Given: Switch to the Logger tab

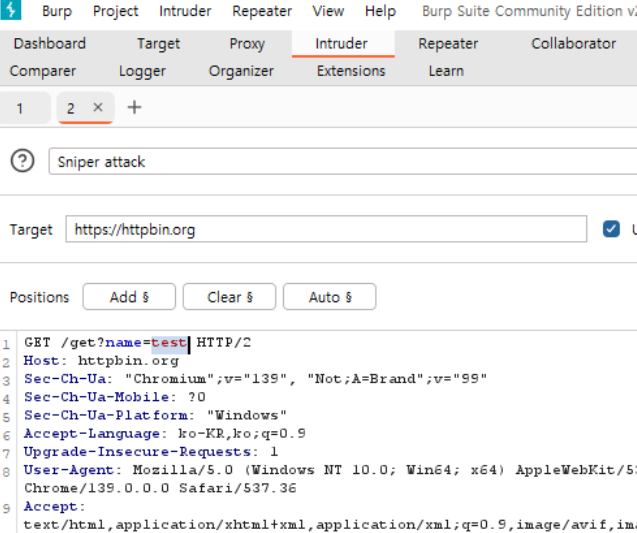Looking at the screenshot, I should (142, 71).
